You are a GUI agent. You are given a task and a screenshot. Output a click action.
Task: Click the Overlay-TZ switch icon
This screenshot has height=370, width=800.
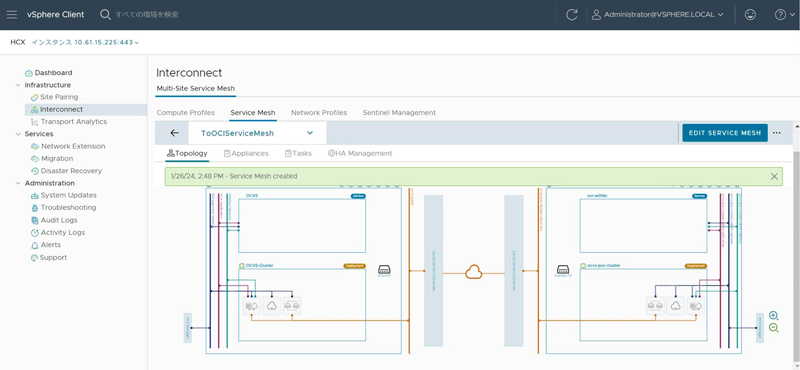tap(563, 270)
